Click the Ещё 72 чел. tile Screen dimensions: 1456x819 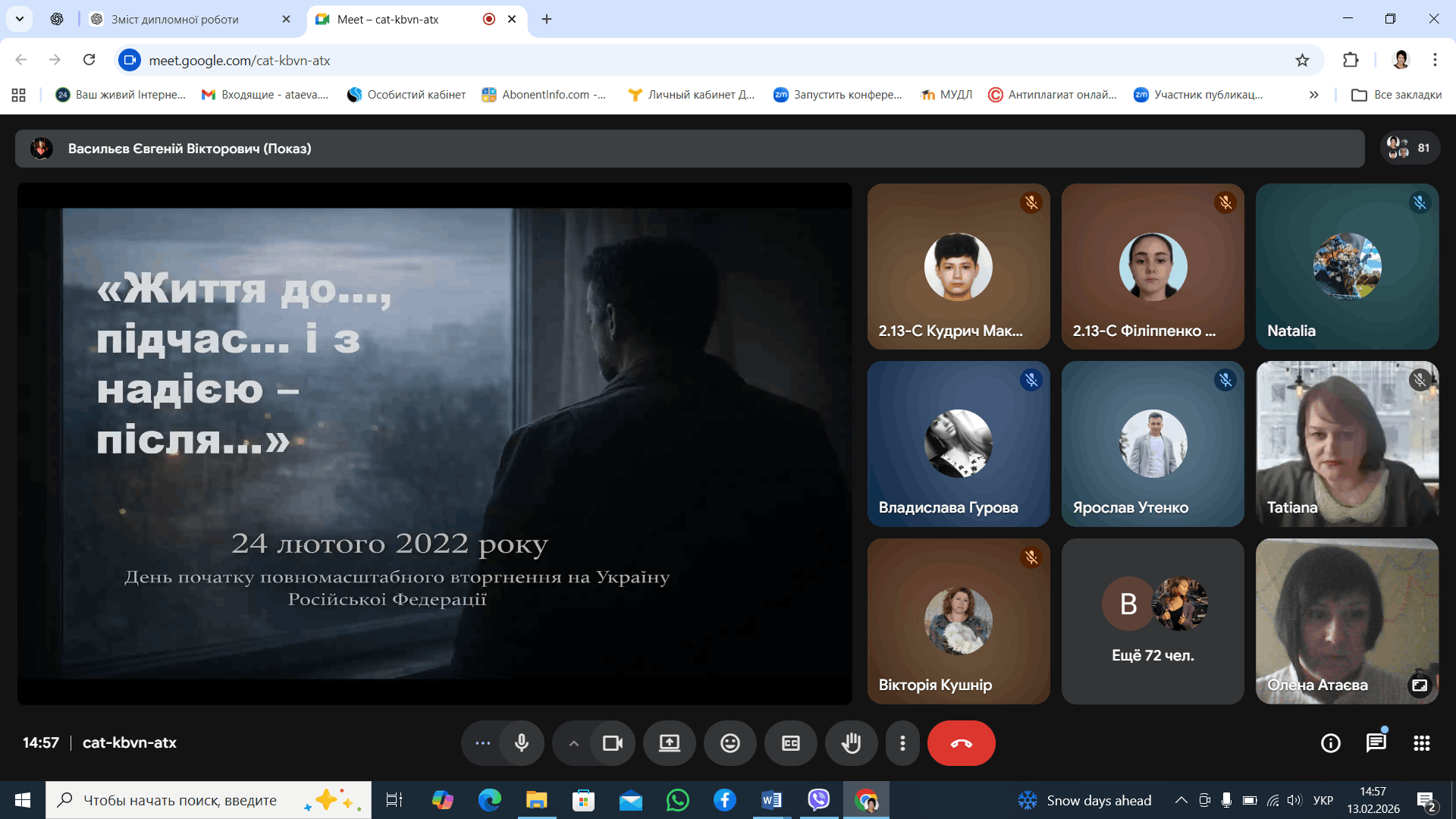tap(1153, 622)
